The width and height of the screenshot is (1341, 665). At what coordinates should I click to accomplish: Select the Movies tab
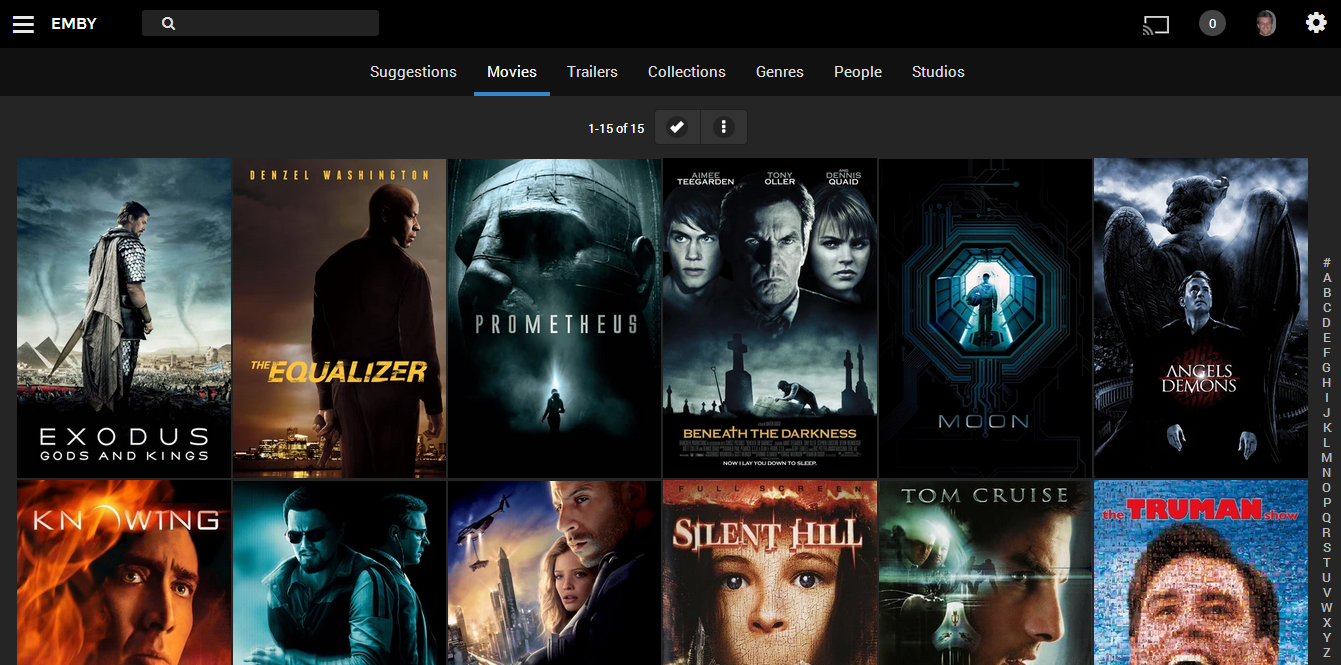tap(512, 72)
